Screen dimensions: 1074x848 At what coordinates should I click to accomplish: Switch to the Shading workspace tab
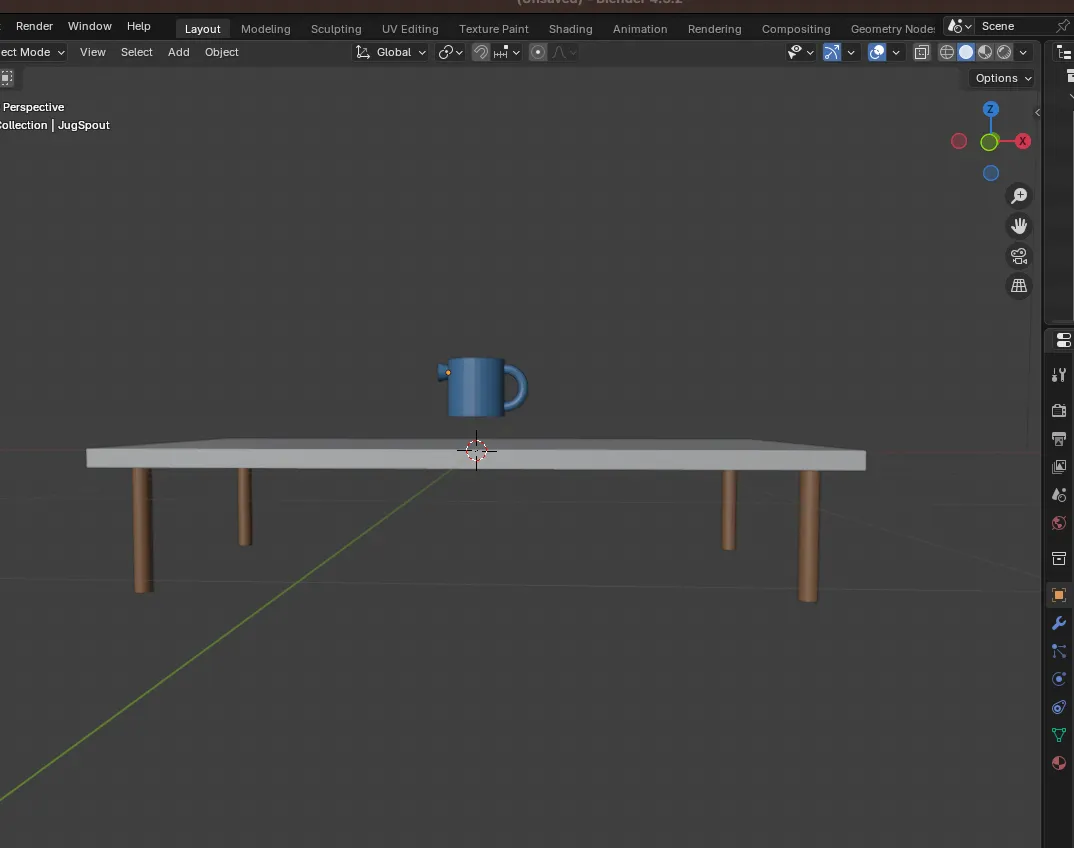(570, 29)
